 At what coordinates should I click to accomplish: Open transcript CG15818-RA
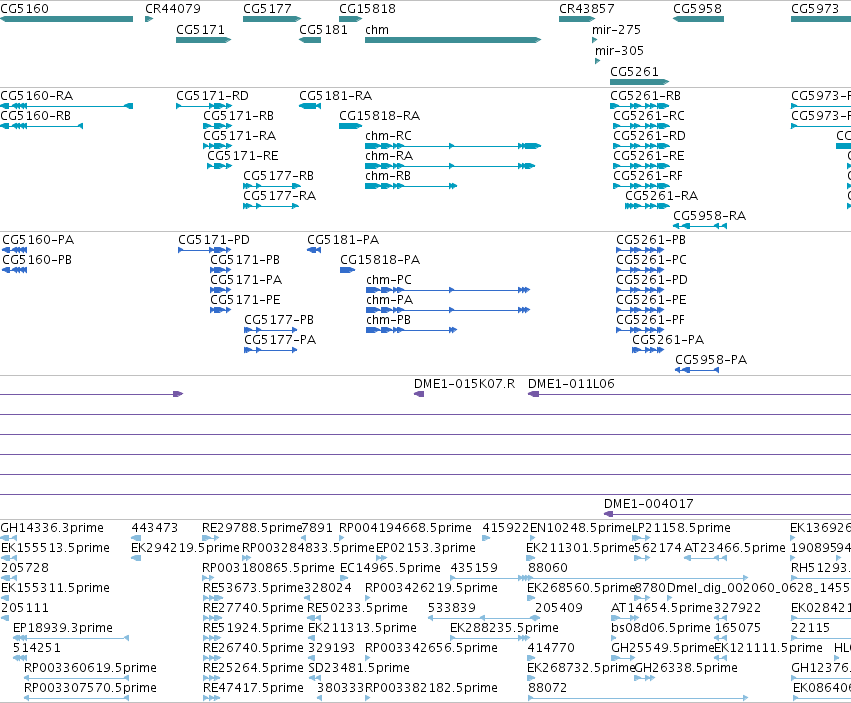pos(379,116)
